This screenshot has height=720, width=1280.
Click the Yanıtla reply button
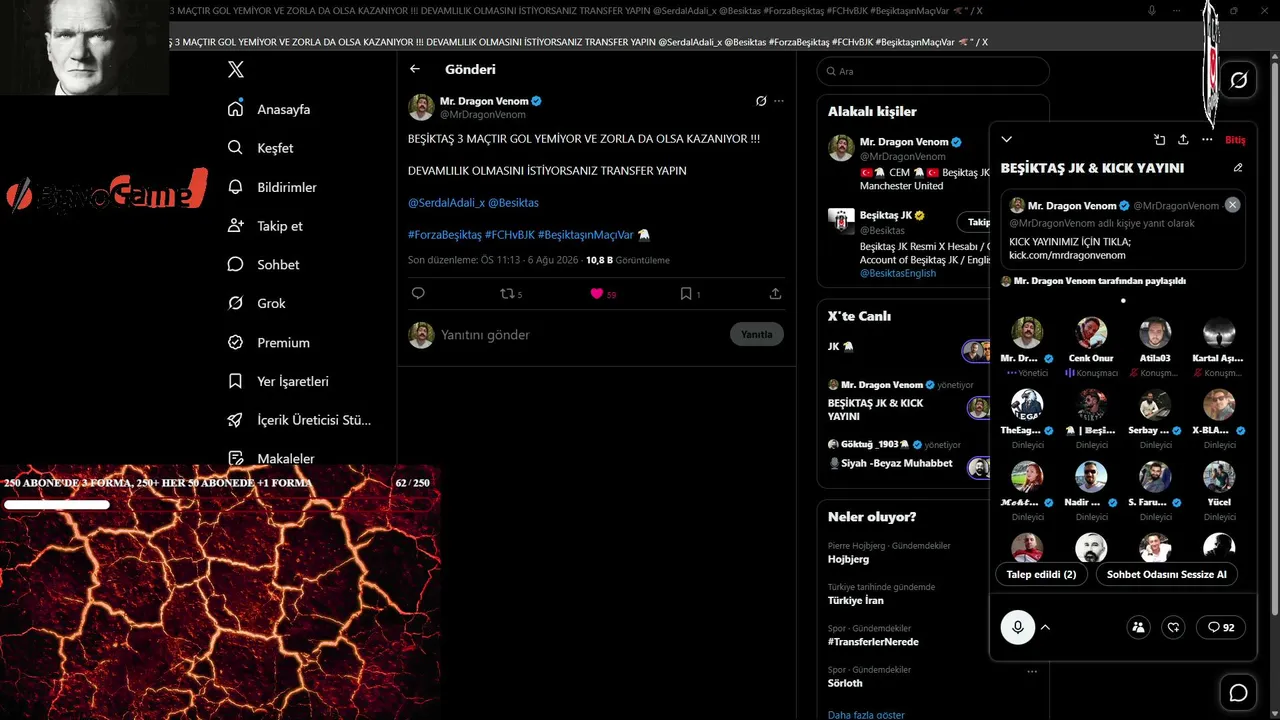coord(756,334)
